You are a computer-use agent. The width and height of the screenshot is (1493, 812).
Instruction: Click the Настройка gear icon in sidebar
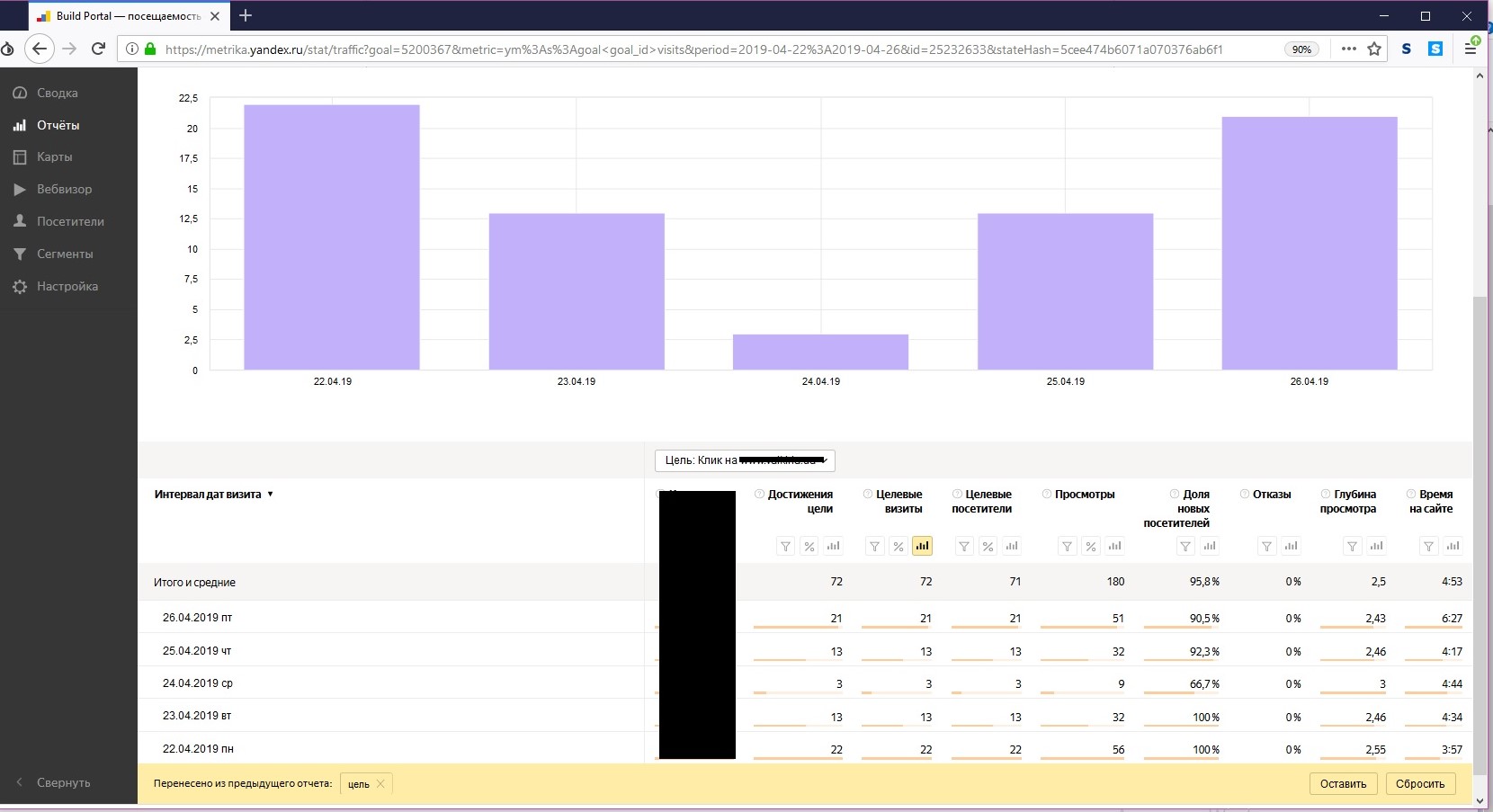tap(20, 286)
